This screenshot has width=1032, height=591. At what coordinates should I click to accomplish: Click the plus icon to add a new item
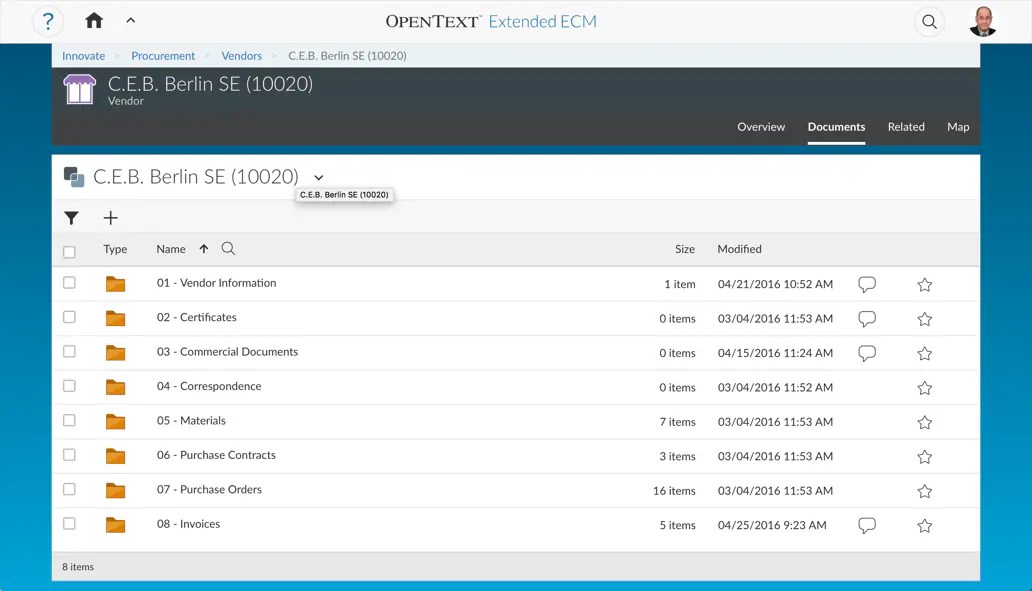coord(110,217)
